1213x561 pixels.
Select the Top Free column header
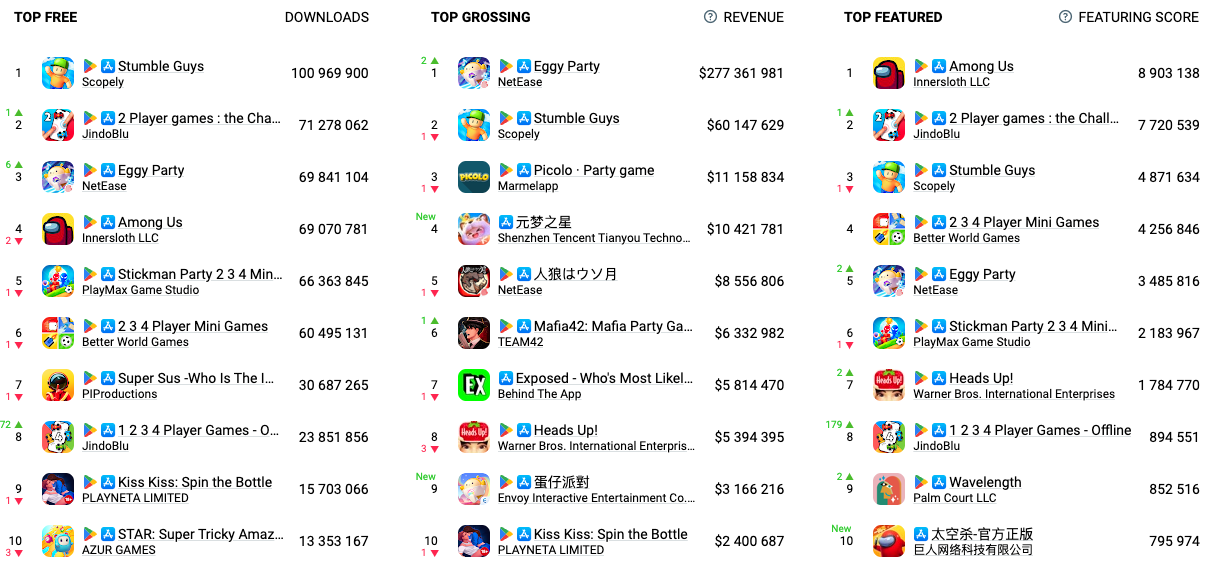pyautogui.click(x=46, y=17)
